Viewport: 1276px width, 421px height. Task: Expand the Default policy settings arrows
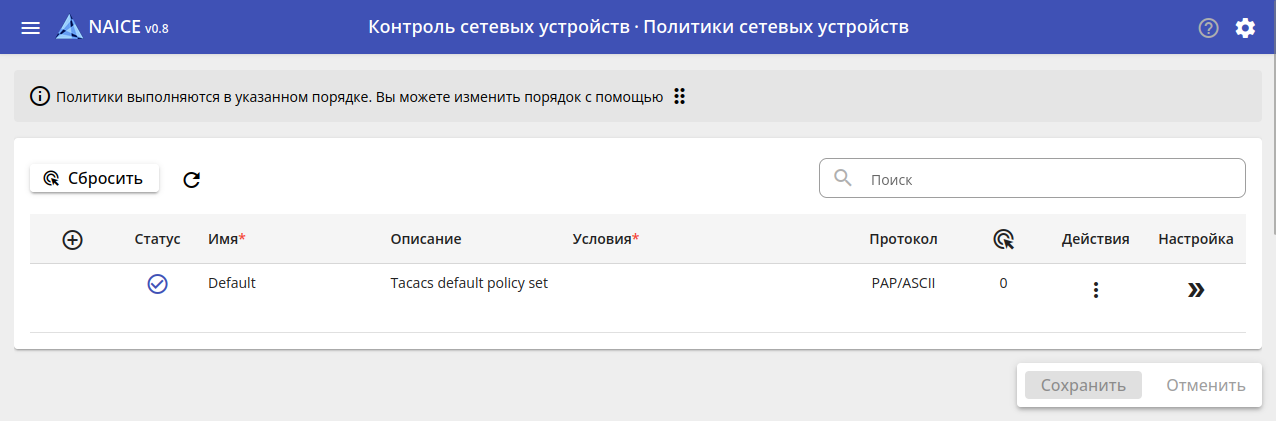click(1196, 290)
